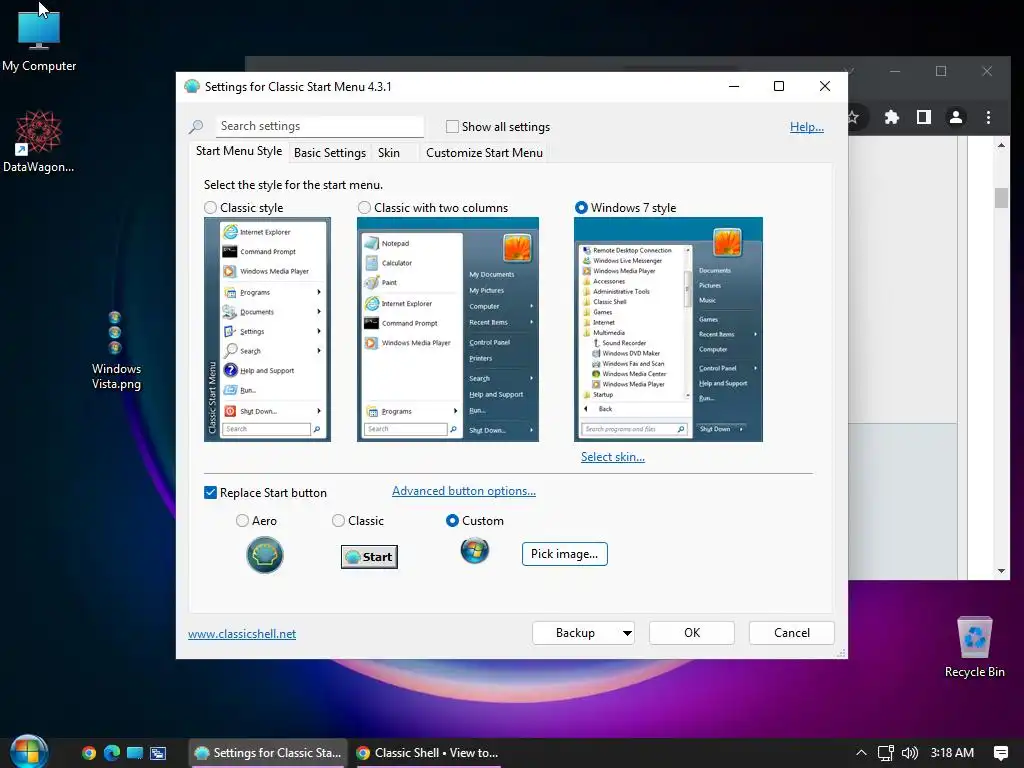Image resolution: width=1024 pixels, height=768 pixels.
Task: Select Classic with two columns radio button
Action: pyautogui.click(x=364, y=208)
